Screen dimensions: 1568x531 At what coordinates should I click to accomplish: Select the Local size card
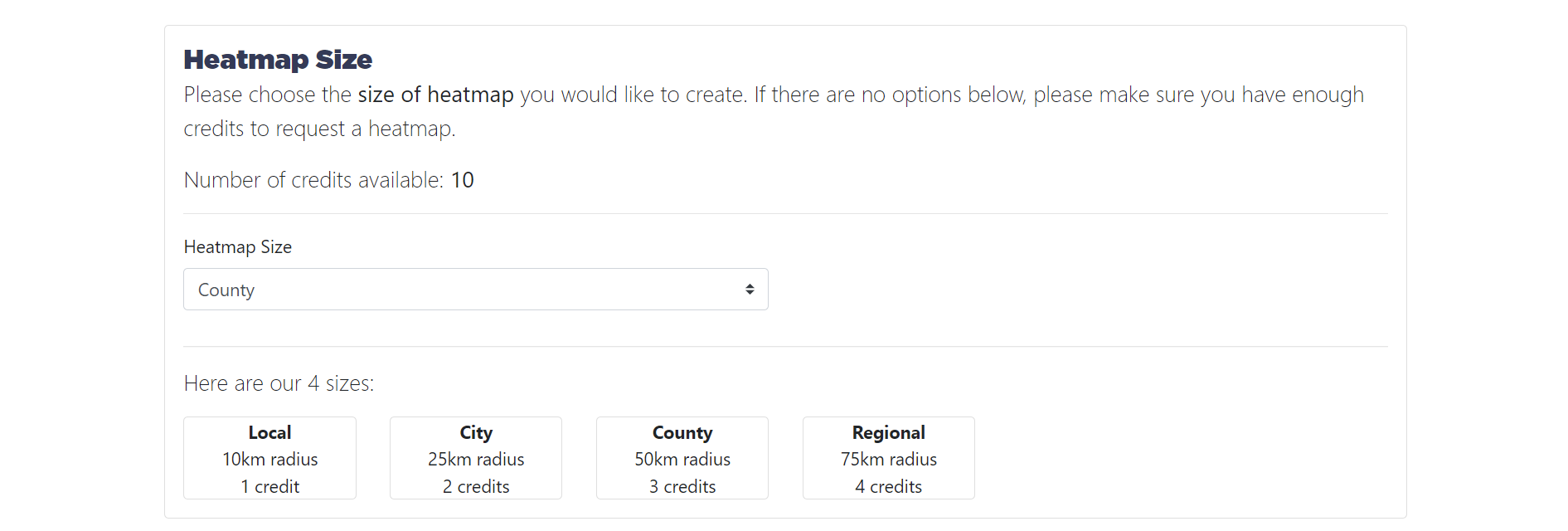tap(269, 458)
